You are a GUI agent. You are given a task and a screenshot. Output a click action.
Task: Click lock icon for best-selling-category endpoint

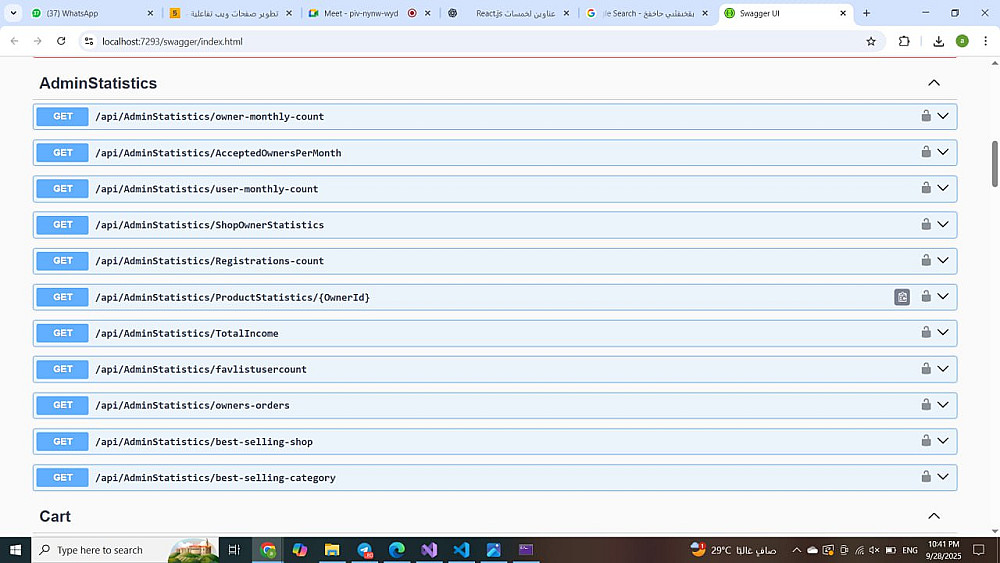point(925,476)
